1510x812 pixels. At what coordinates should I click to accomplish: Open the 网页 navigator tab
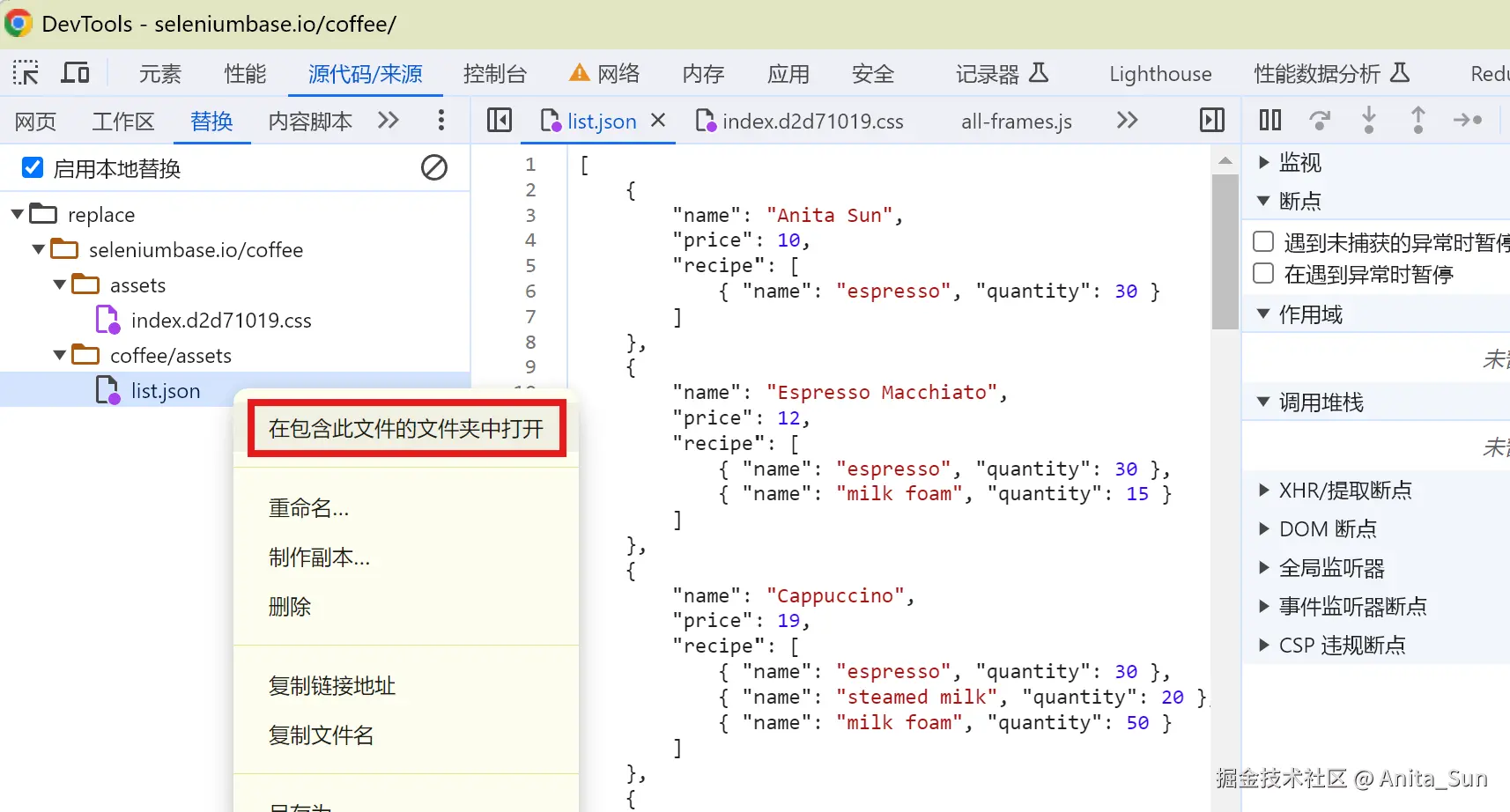35,121
